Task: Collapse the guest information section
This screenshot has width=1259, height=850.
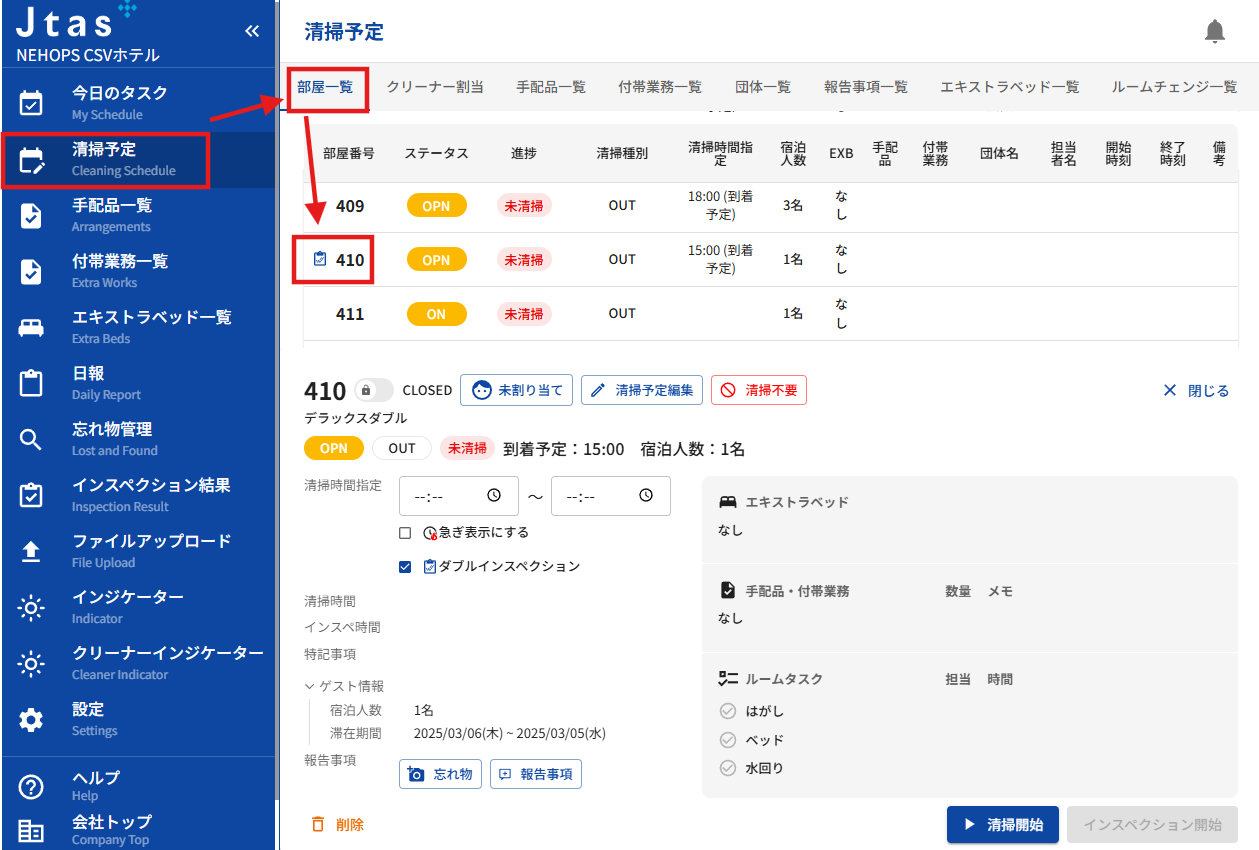Action: tap(310, 687)
